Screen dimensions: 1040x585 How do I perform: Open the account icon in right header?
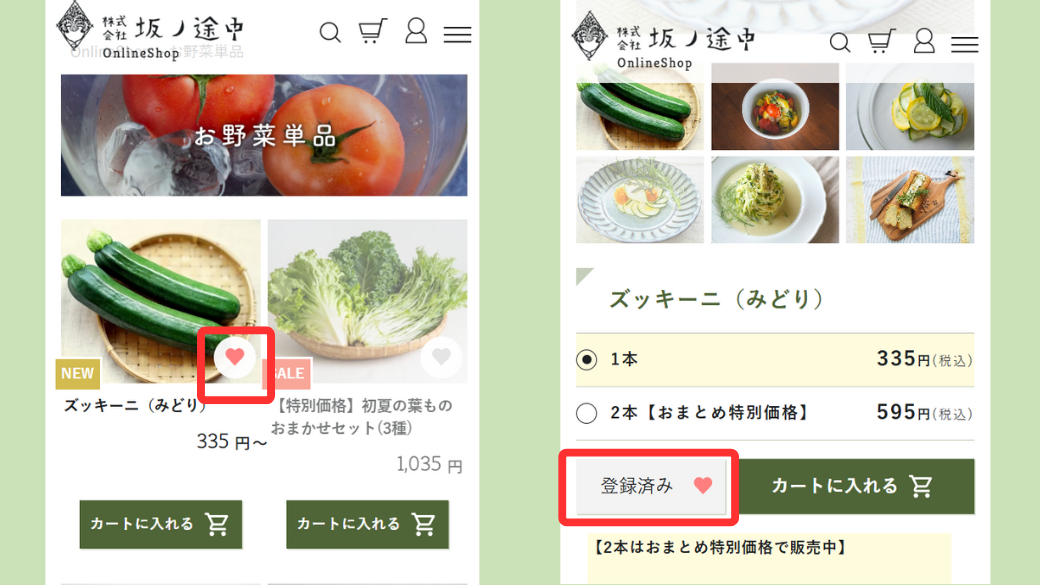(x=924, y=41)
